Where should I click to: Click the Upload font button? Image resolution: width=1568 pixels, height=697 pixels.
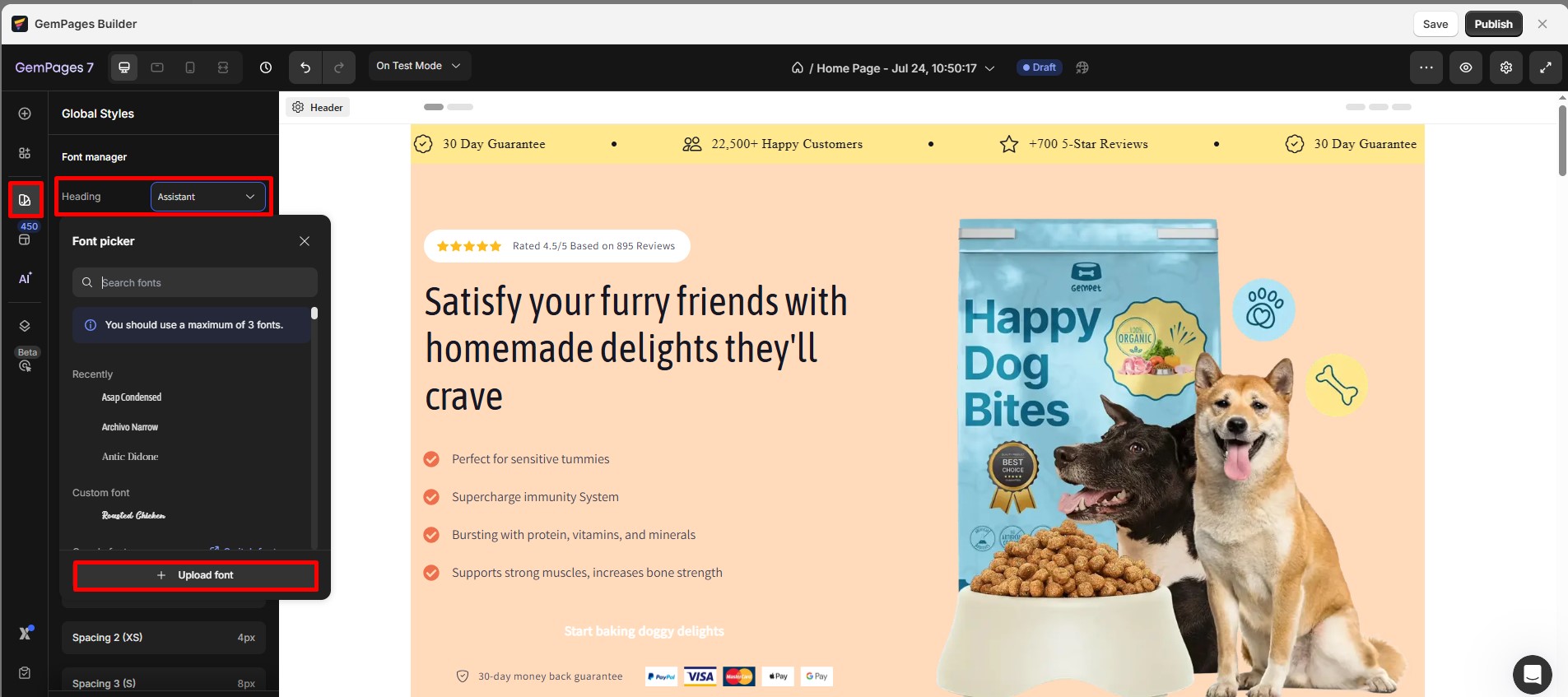(x=196, y=575)
